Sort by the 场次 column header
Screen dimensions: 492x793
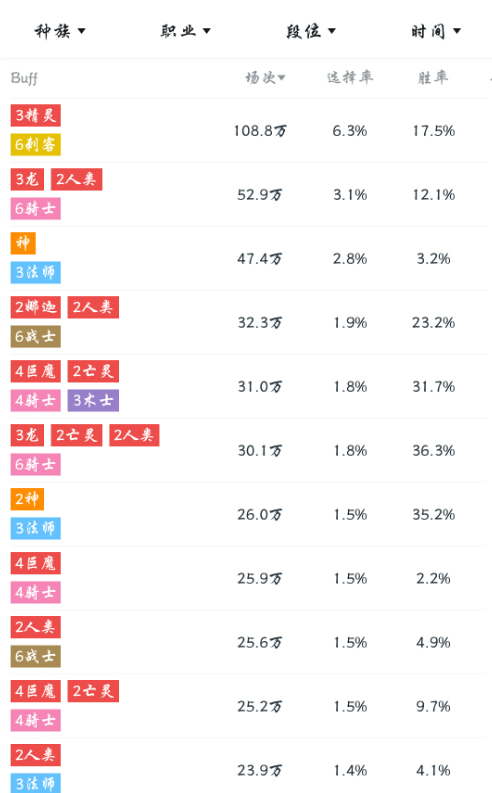265,77
